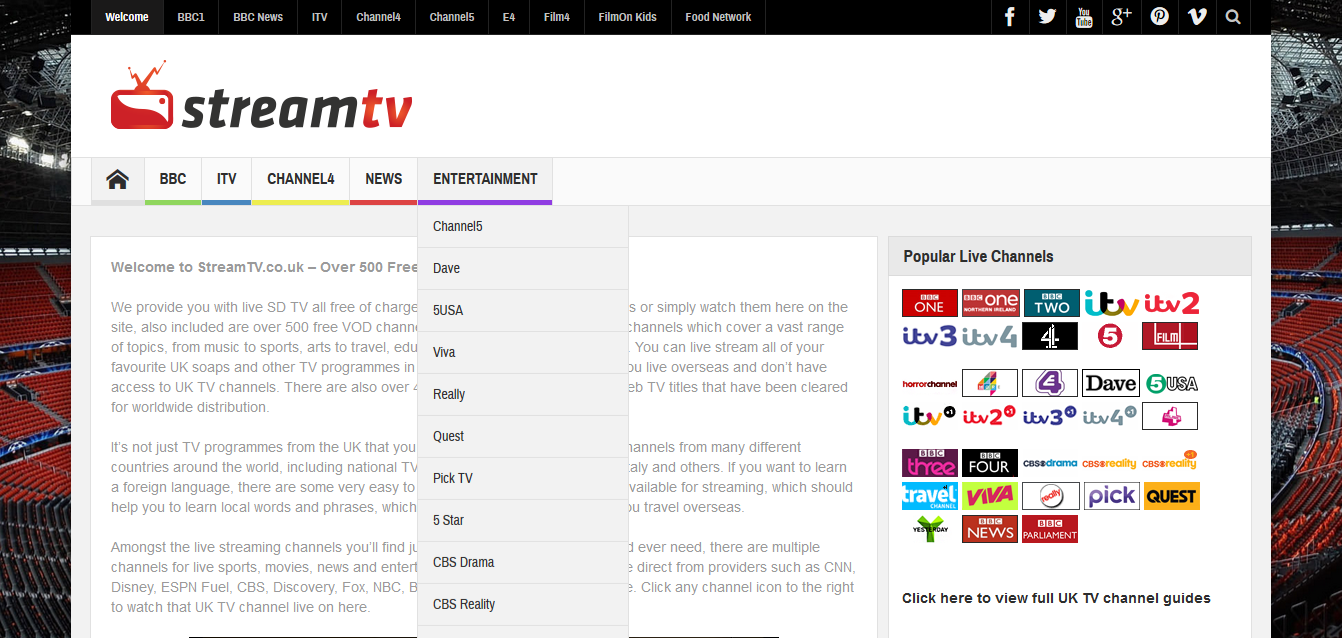The width and height of the screenshot is (1342, 638).
Task: Open the colourful More4 logo
Action: tap(990, 383)
